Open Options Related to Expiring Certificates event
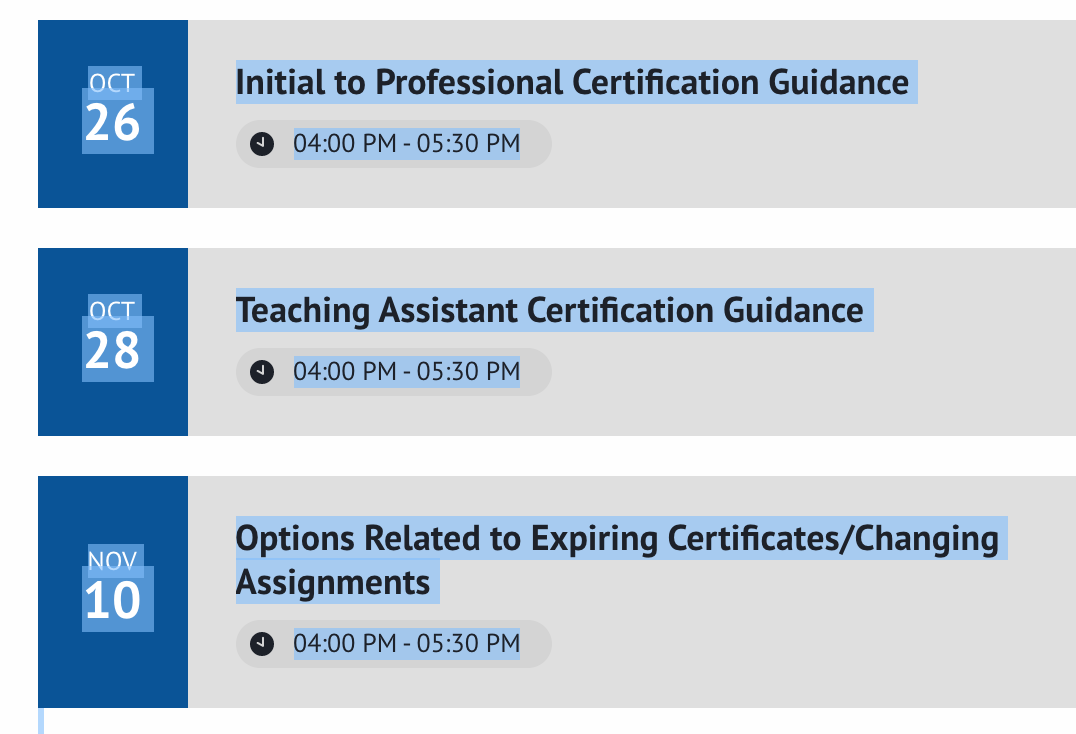Screen dimensions: 1076x734 tap(617, 539)
